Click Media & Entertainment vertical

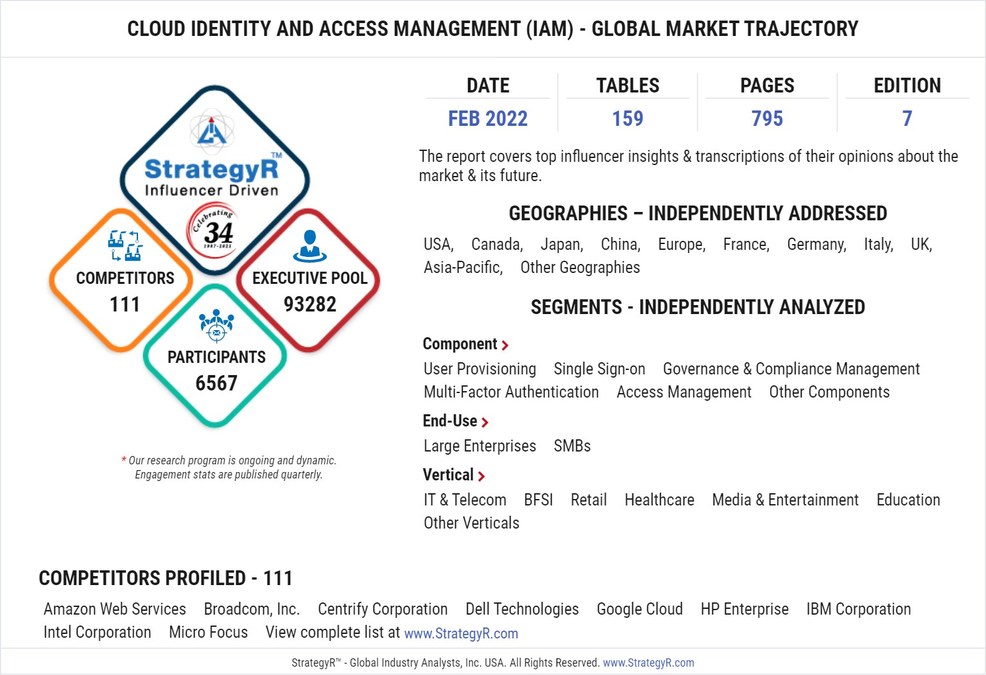point(785,500)
